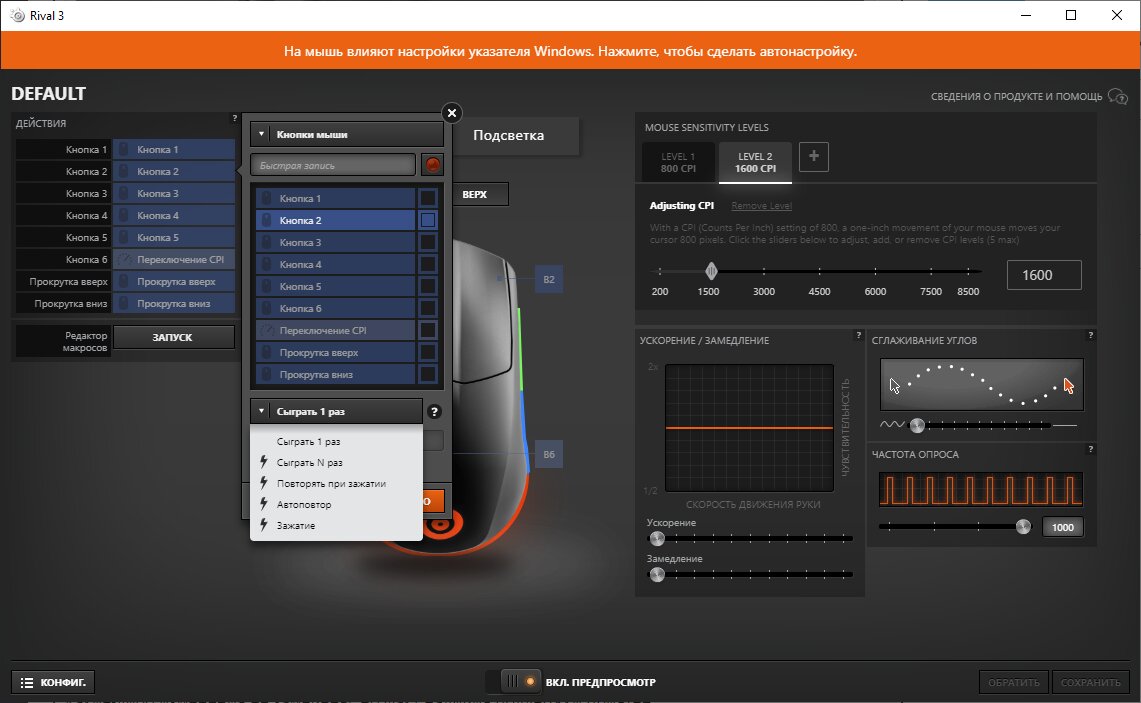Tick the checkbox beside Кнопка 4 in popup list

[x=428, y=264]
